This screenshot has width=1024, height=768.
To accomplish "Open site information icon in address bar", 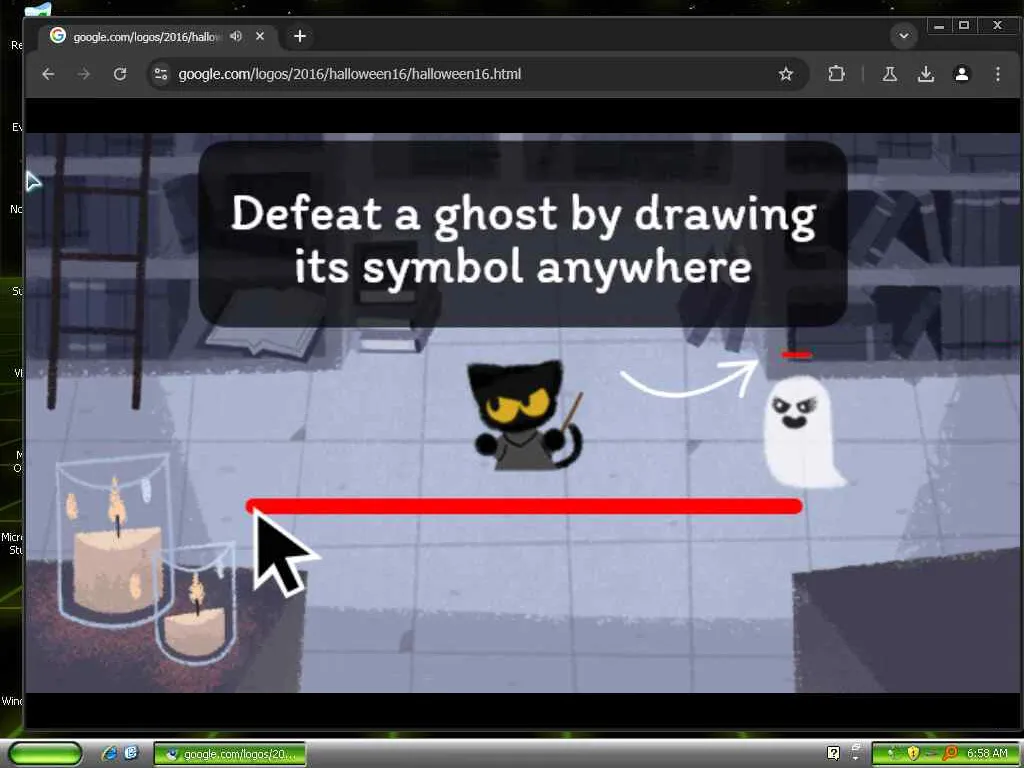I will 161,74.
